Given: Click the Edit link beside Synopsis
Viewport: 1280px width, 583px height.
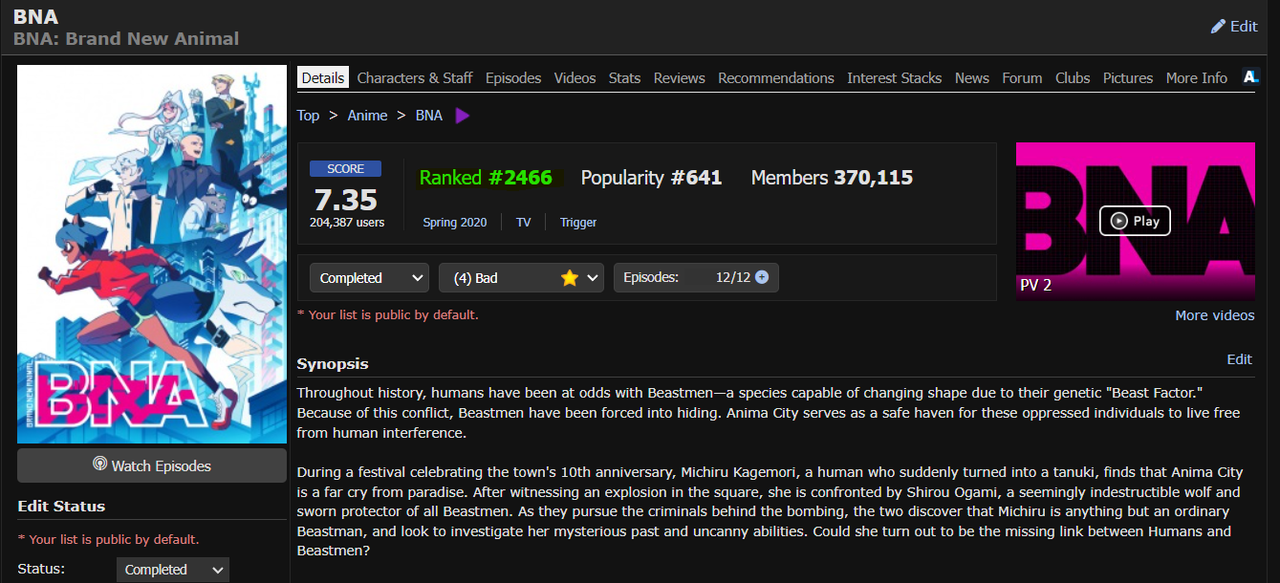Looking at the screenshot, I should pos(1240,359).
